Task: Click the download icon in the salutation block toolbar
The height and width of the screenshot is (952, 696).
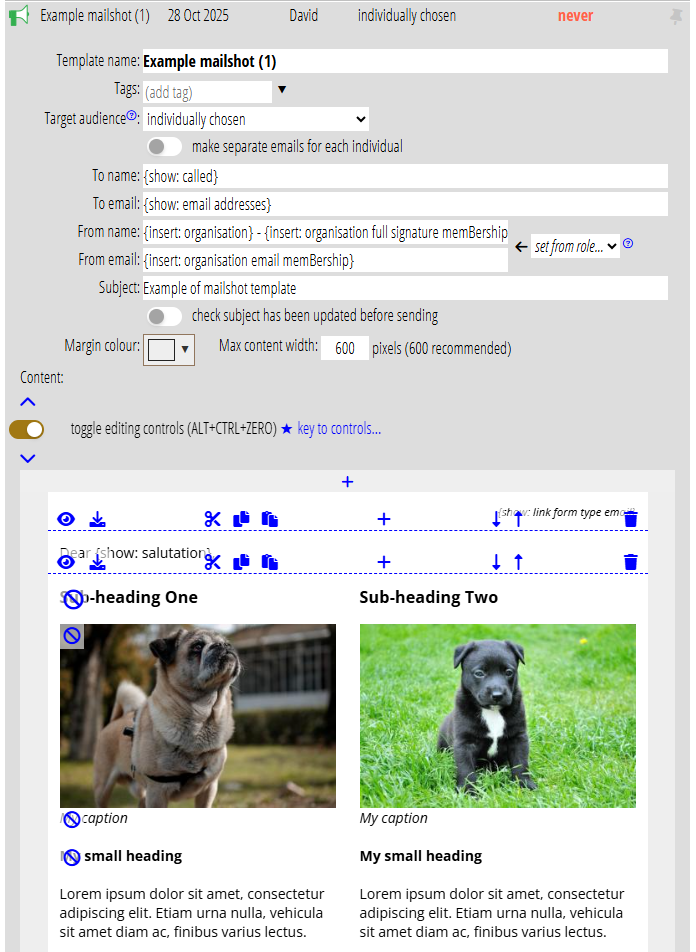Action: coord(97,562)
